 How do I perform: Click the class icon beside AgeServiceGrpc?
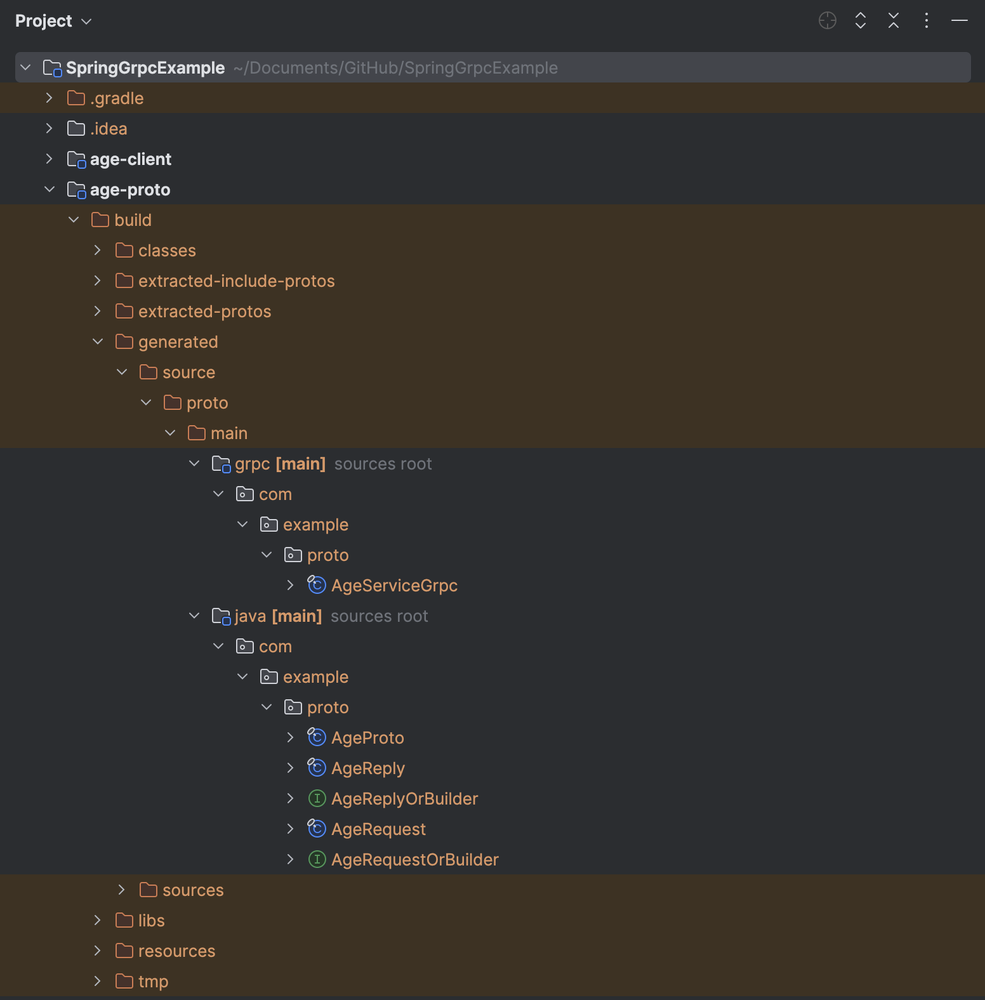coord(315,585)
